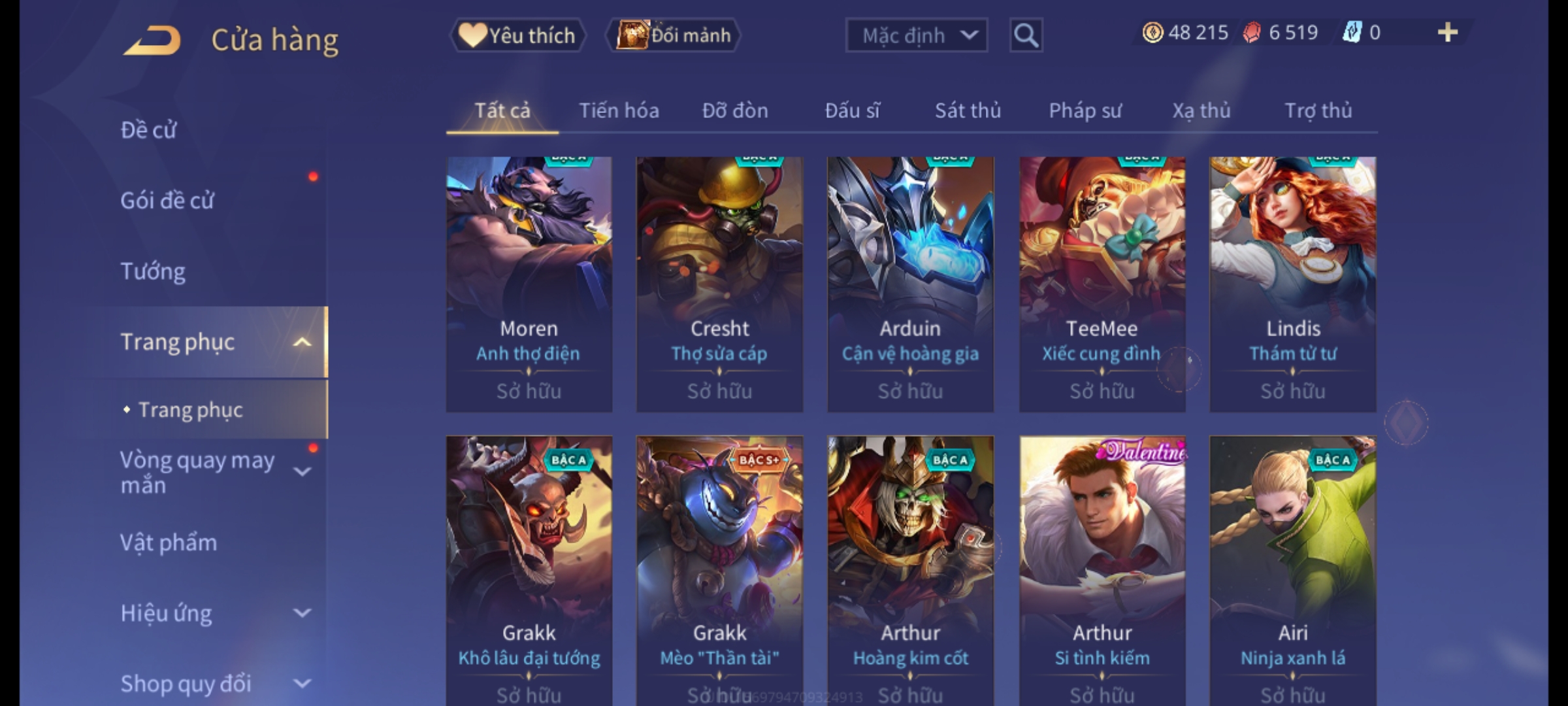Tap the plus icon to add currency
Image resolution: width=1568 pixels, height=706 pixels.
coord(1448,33)
